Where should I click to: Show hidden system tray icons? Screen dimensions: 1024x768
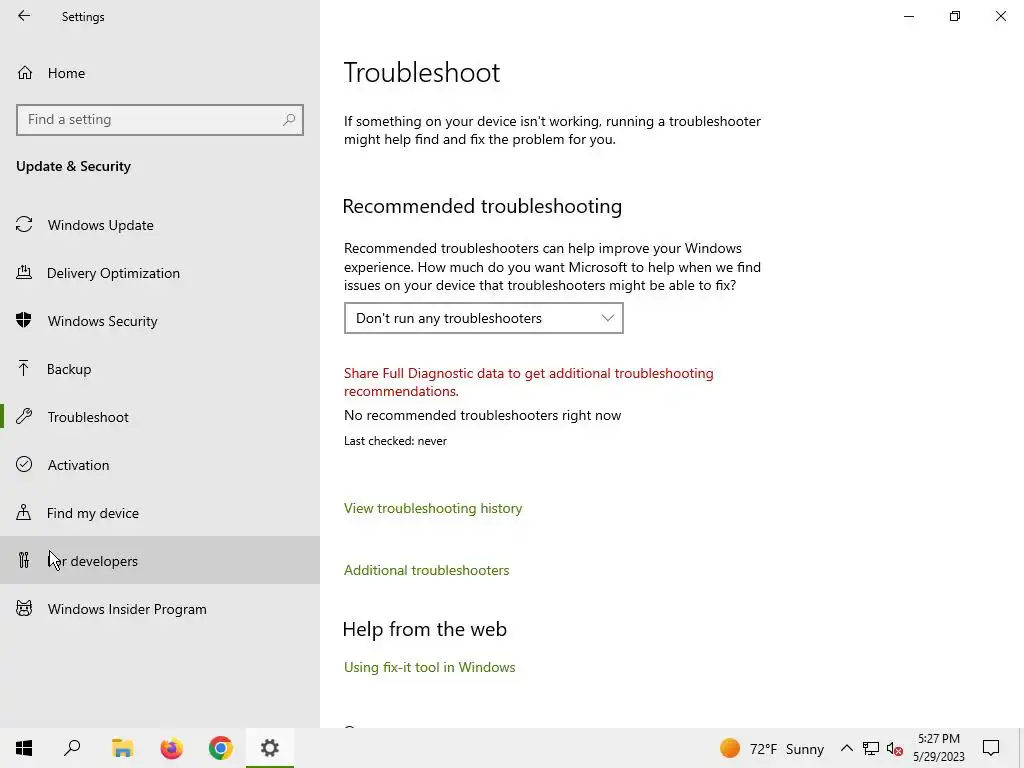(846, 748)
